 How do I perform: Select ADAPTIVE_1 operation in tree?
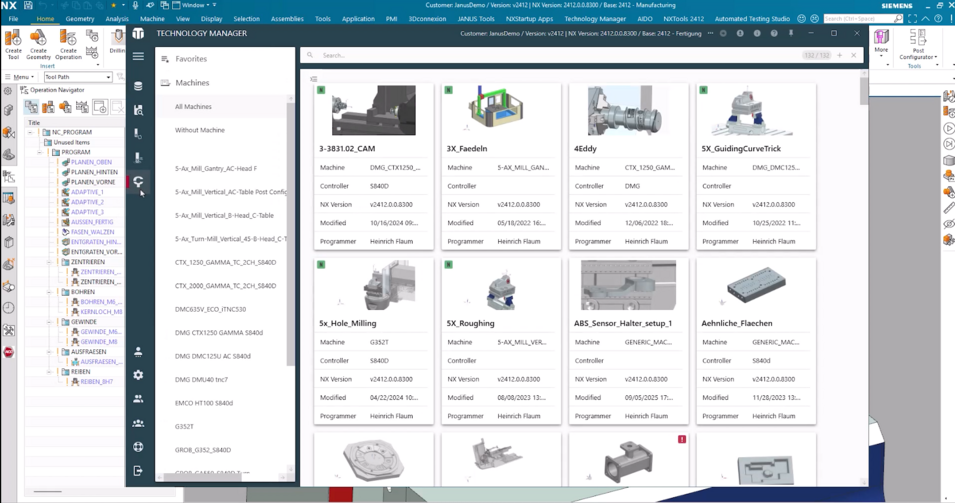pyautogui.click(x=87, y=192)
